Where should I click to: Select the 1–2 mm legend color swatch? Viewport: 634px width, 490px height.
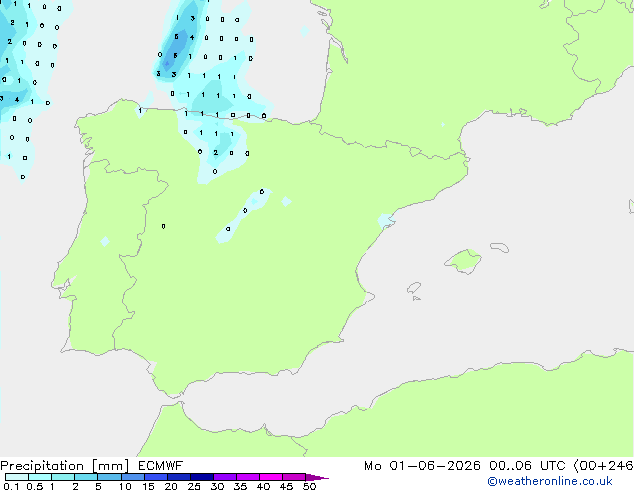63,477
